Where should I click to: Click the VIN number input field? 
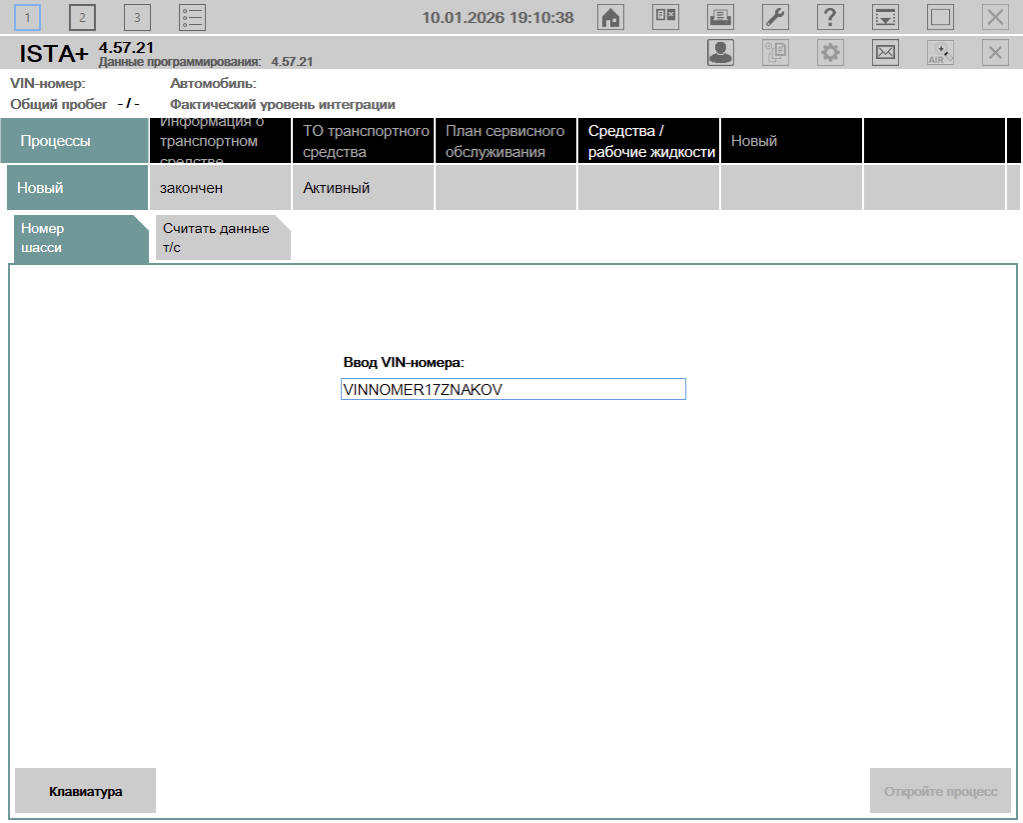513,390
